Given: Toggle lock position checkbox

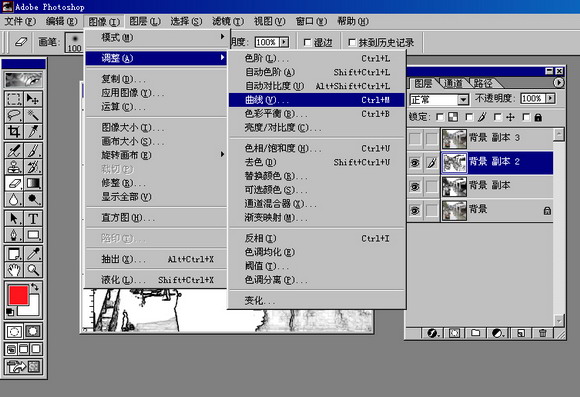Looking at the screenshot, I should click(x=498, y=117).
